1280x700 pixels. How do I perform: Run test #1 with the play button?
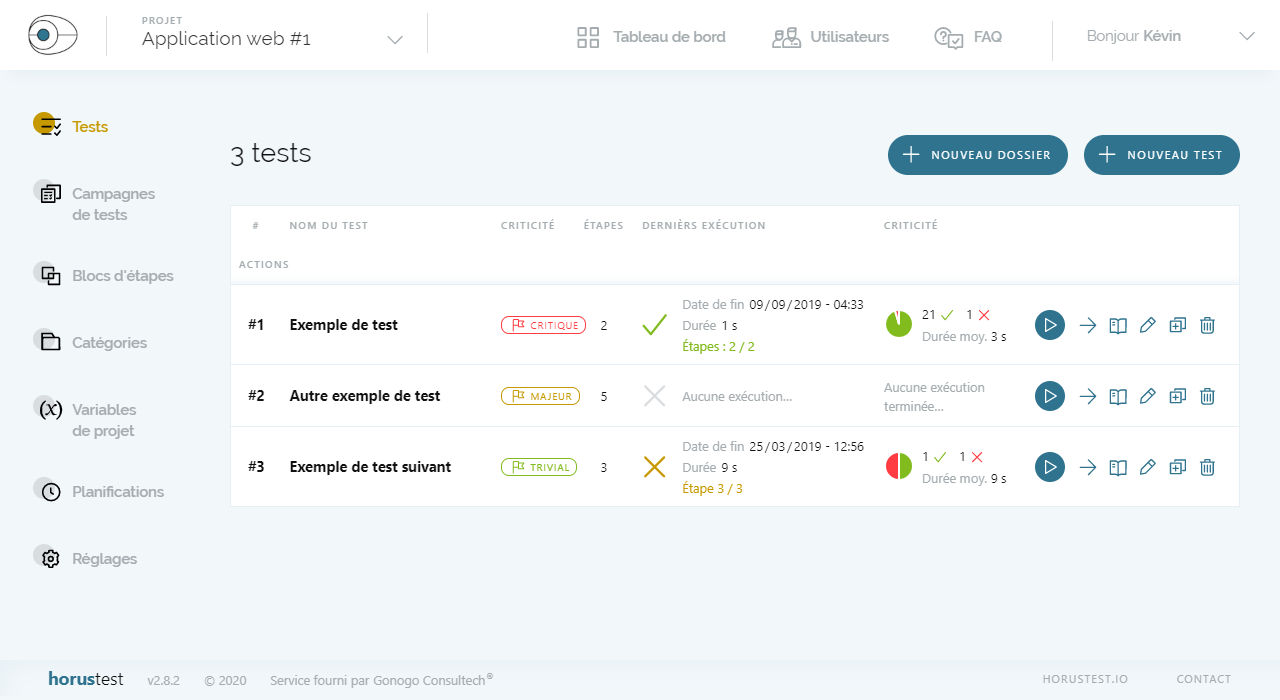[x=1049, y=325]
